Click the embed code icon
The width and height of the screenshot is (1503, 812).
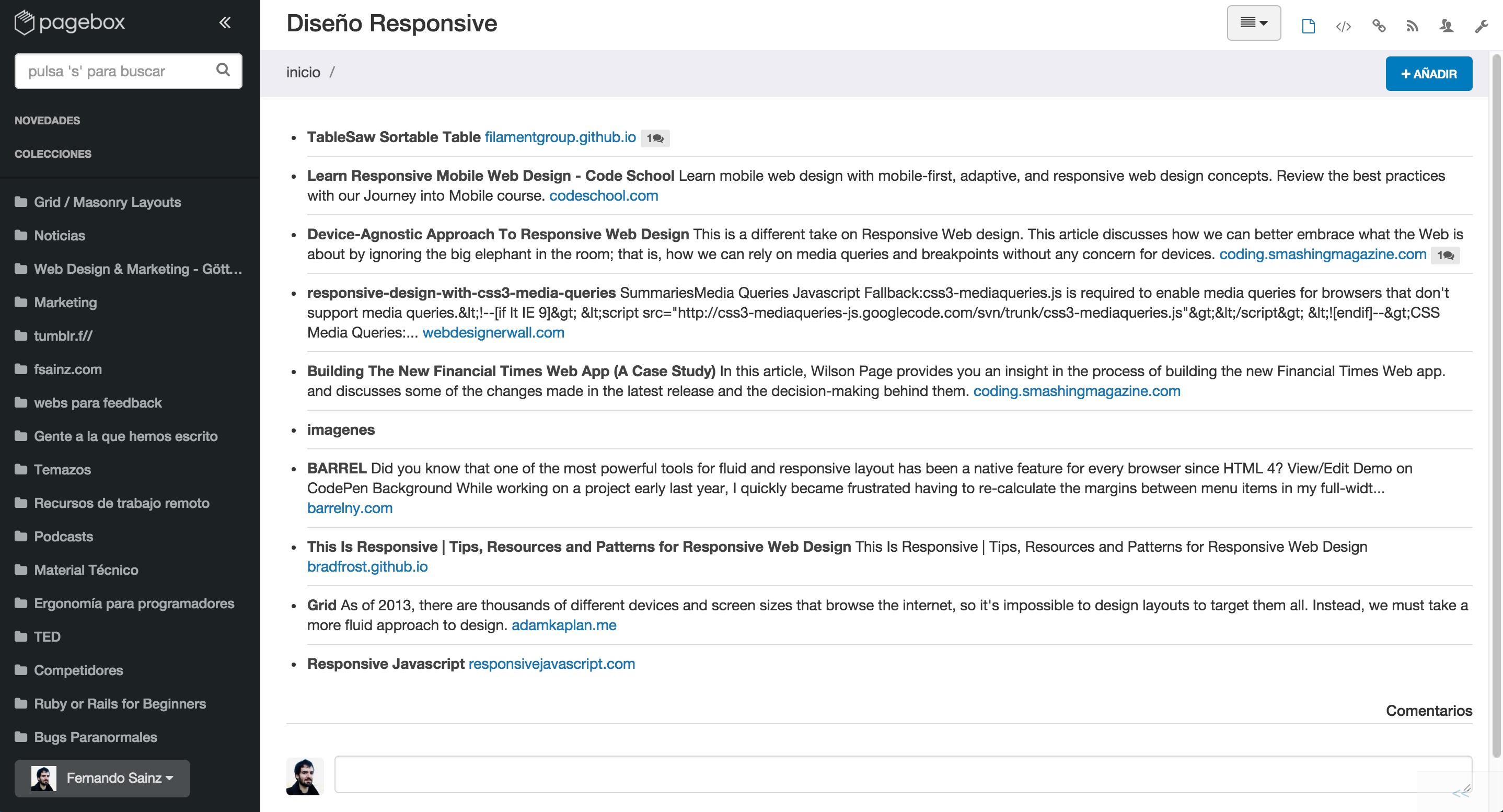pos(1343,26)
